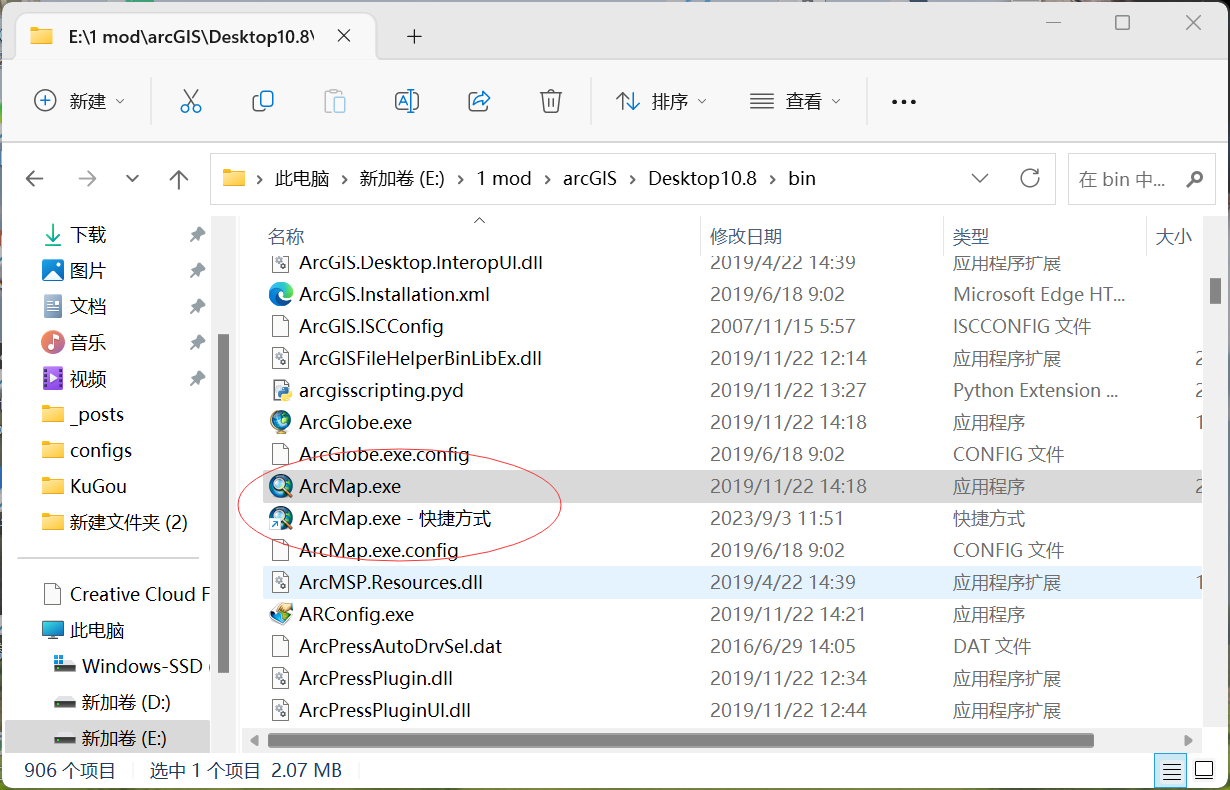Click the Delete trash icon
This screenshot has width=1230, height=790.
pyautogui.click(x=550, y=100)
